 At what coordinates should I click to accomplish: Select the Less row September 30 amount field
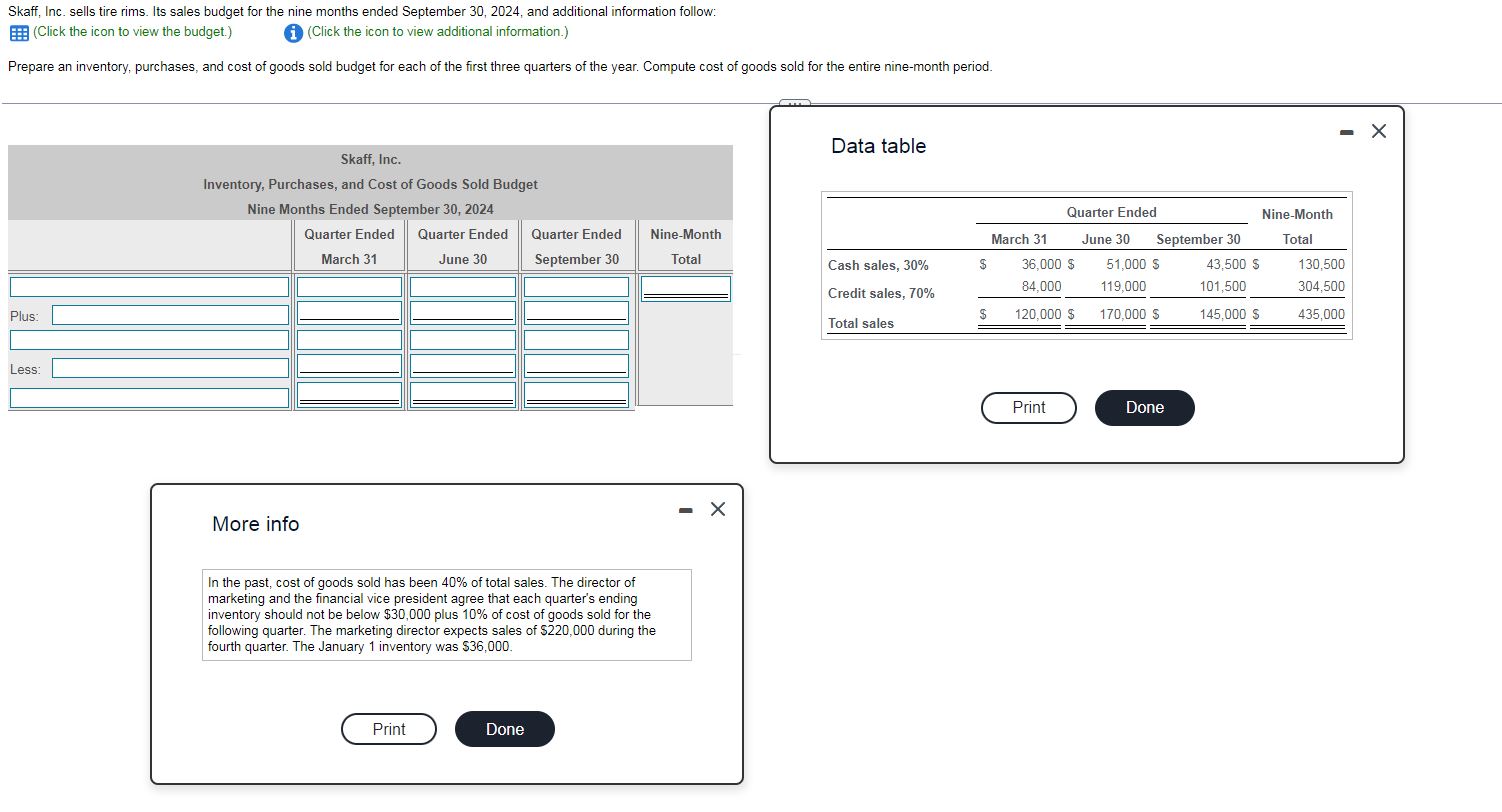577,365
